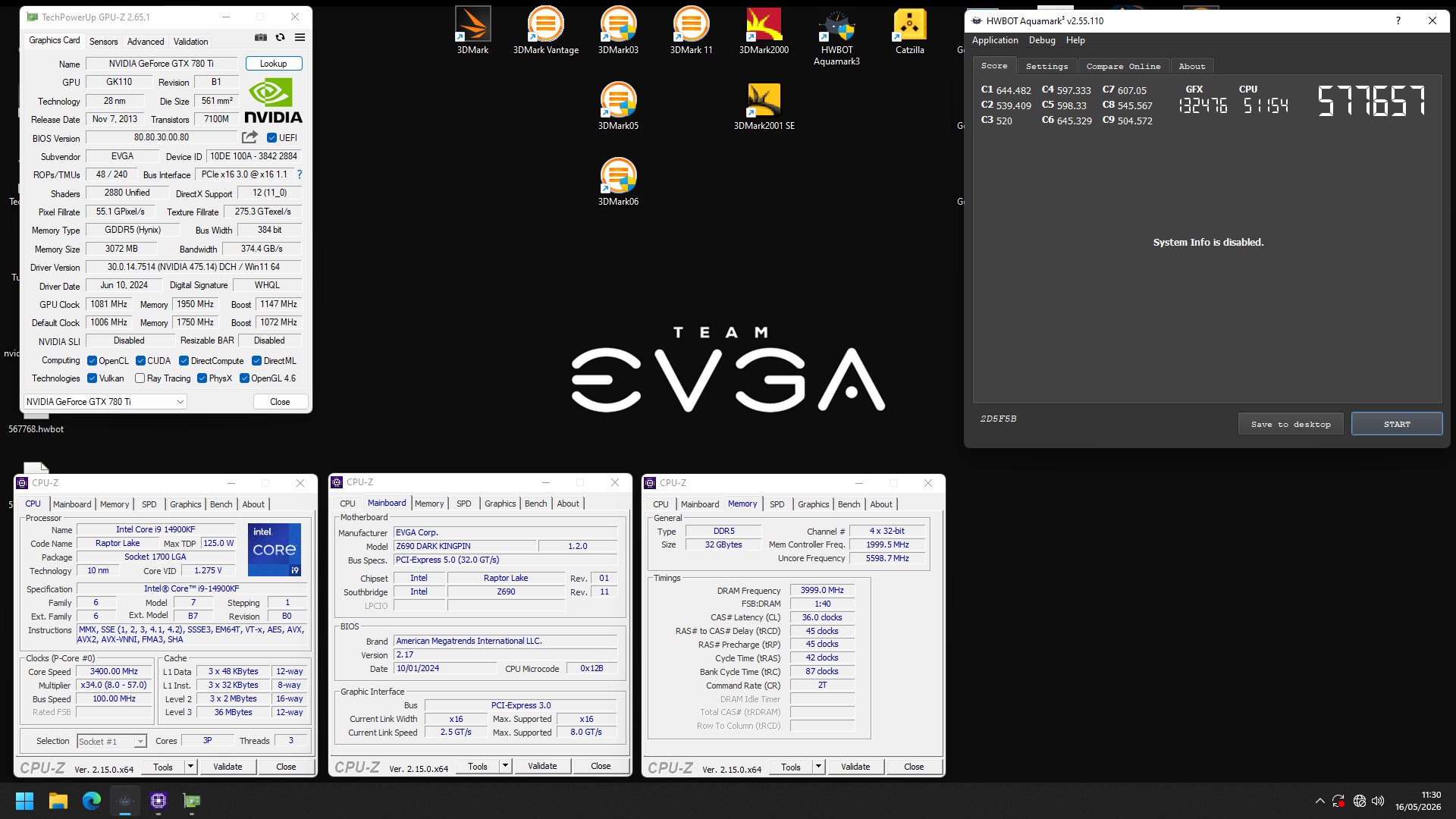This screenshot has width=1456, height=819.
Task: Open Application menu in Aquamark
Action: 995,40
